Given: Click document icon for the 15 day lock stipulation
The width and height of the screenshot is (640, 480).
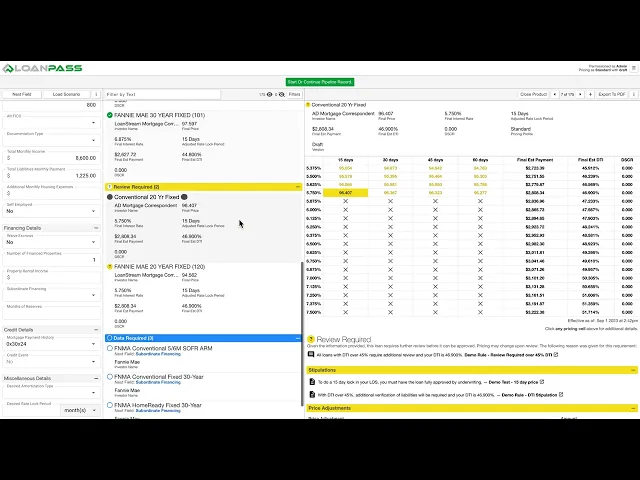Looking at the screenshot, I should [312, 382].
